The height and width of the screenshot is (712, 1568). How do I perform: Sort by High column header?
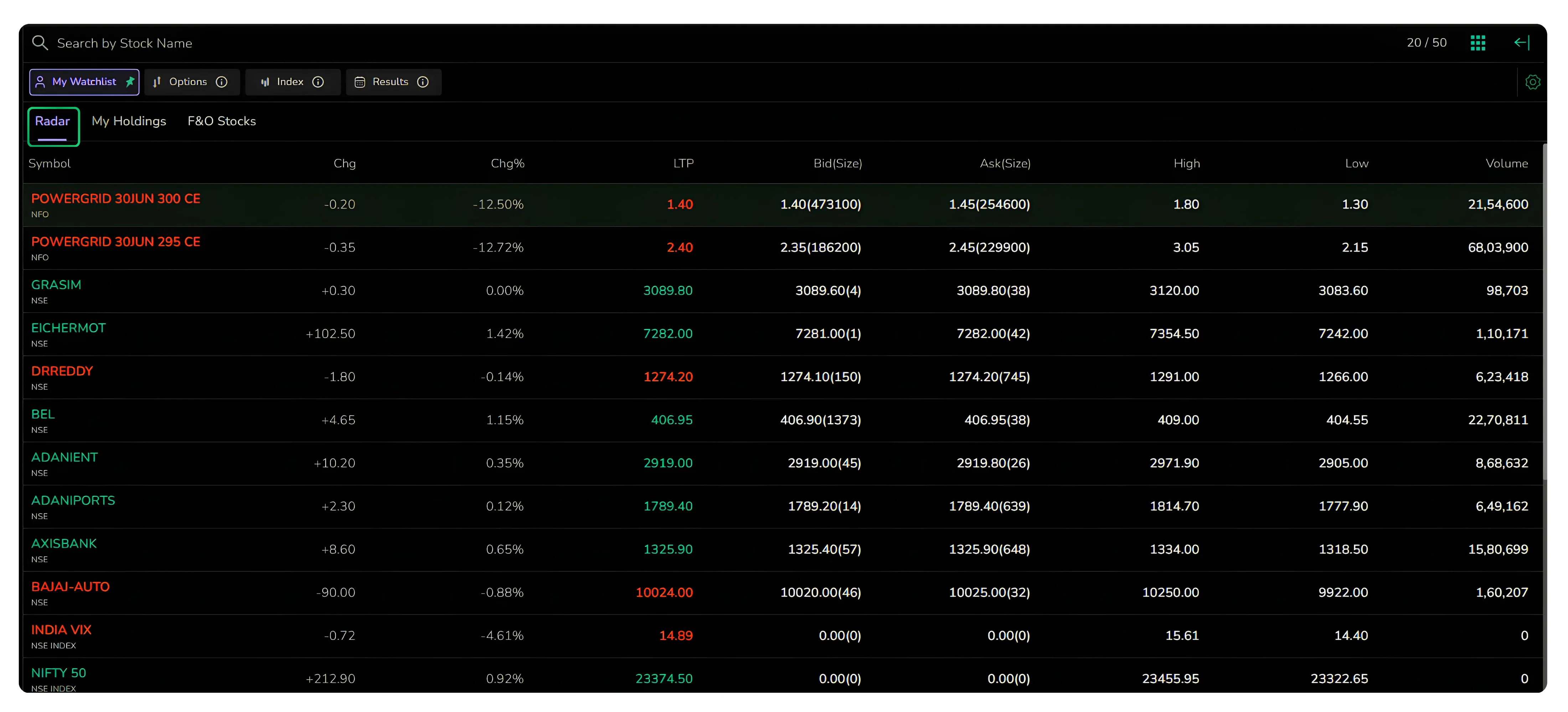pyautogui.click(x=1187, y=163)
